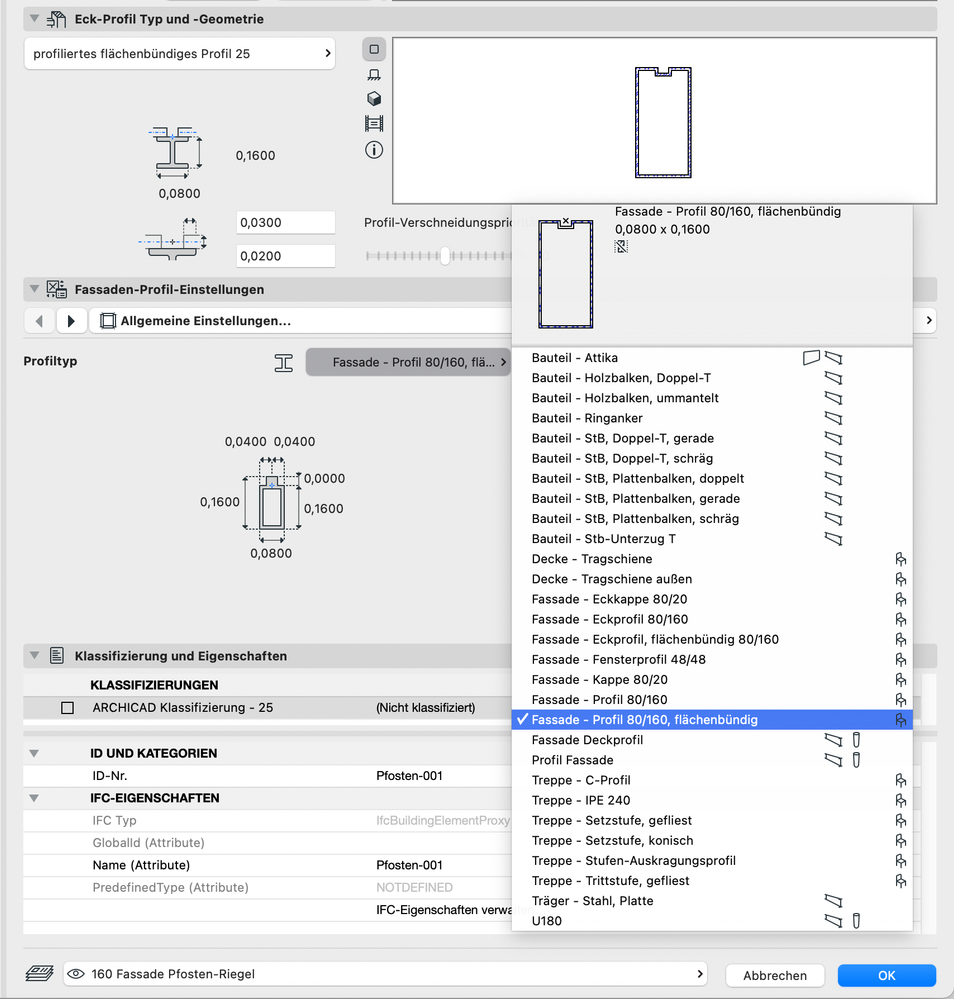Click the Eck-Profil section header icon
This screenshot has width=954, height=999.
coord(56,19)
